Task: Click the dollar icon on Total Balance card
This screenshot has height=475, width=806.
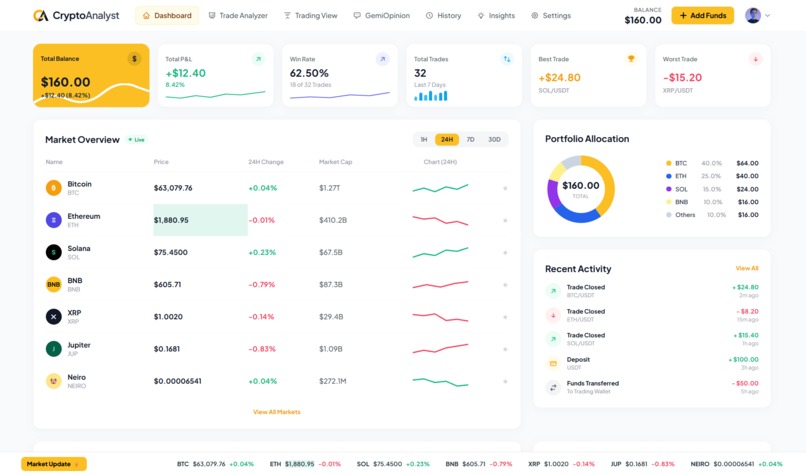Action: 134,59
